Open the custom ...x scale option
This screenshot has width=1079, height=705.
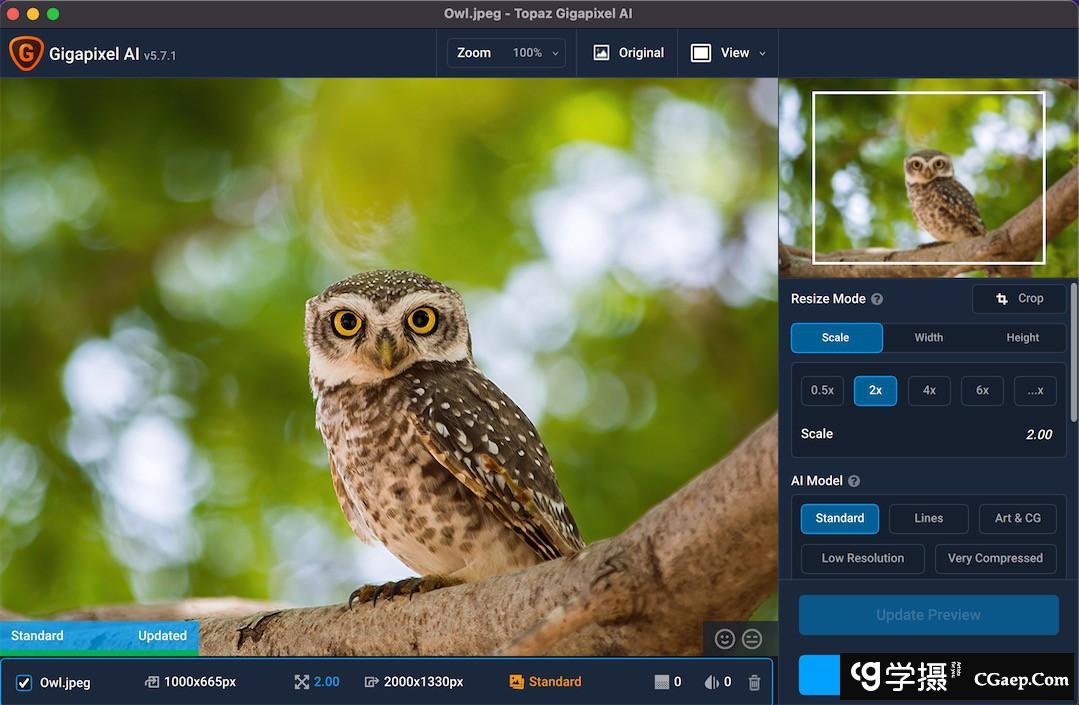point(1035,390)
